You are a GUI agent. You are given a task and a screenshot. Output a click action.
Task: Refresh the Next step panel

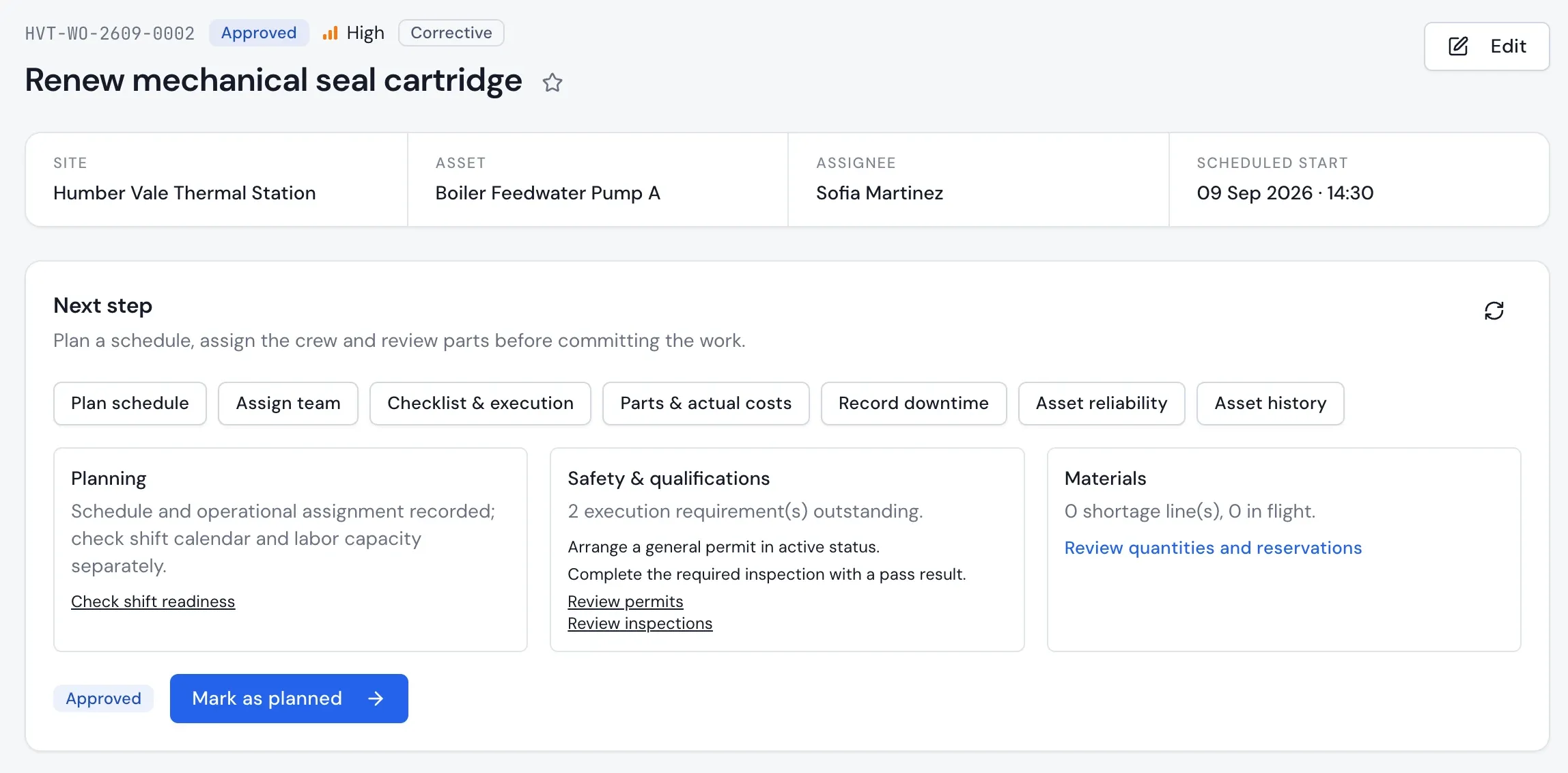pos(1494,311)
